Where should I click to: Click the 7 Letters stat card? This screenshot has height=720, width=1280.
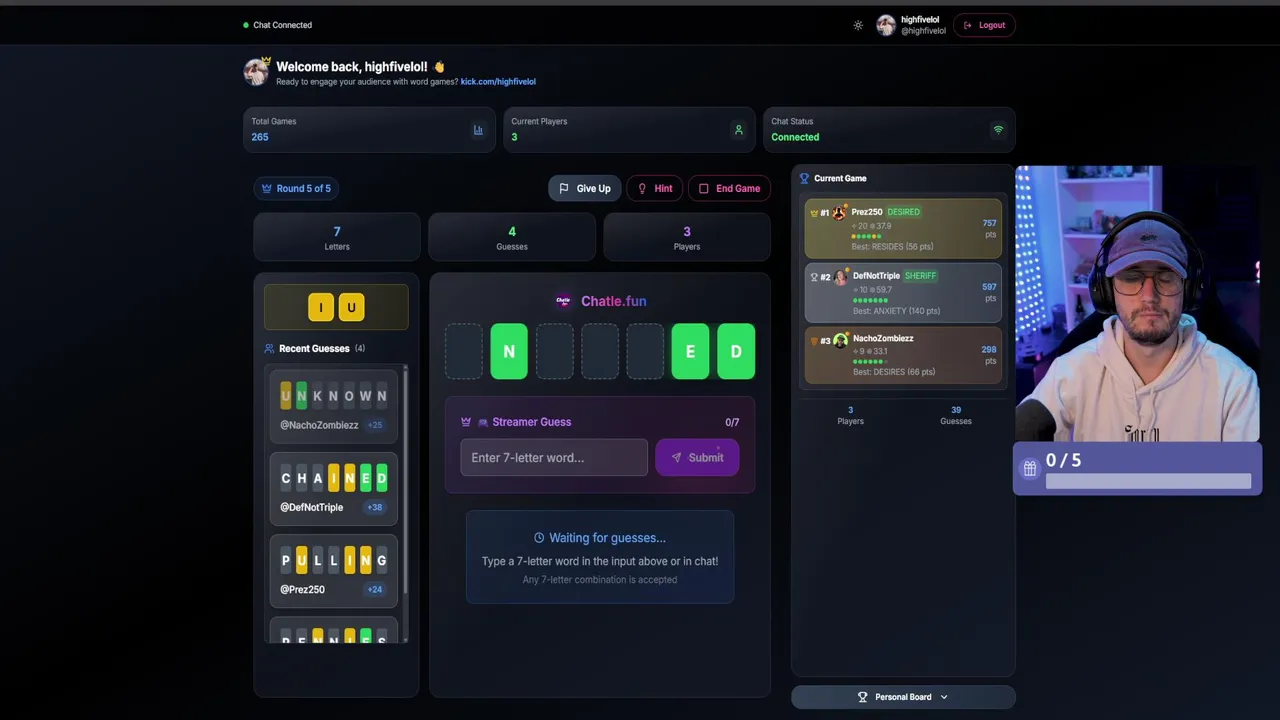click(x=337, y=237)
